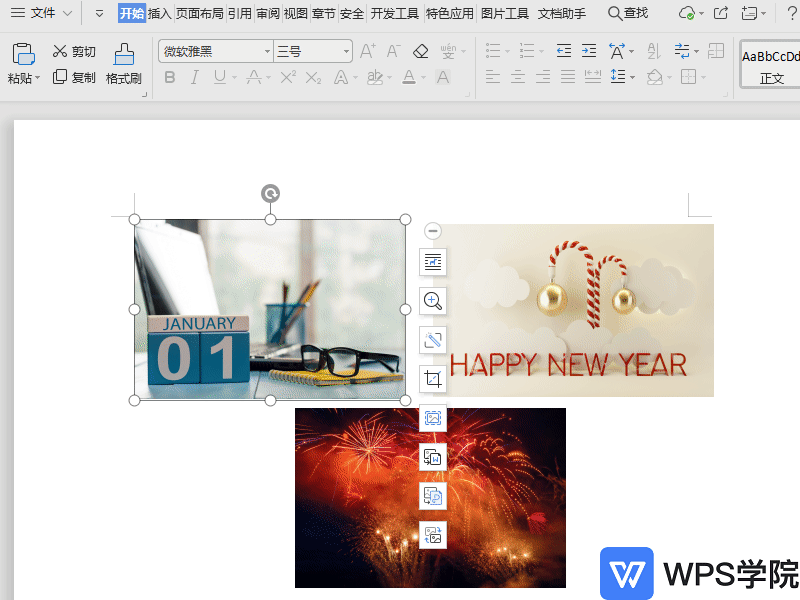800x600 pixels.
Task: Decrease font size with A- icon
Action: [393, 51]
